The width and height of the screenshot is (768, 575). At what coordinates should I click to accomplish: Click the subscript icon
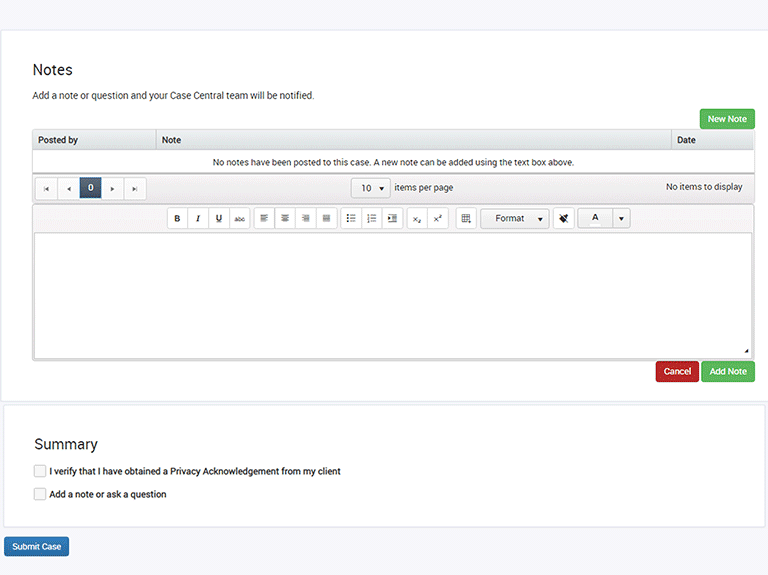[x=417, y=218]
